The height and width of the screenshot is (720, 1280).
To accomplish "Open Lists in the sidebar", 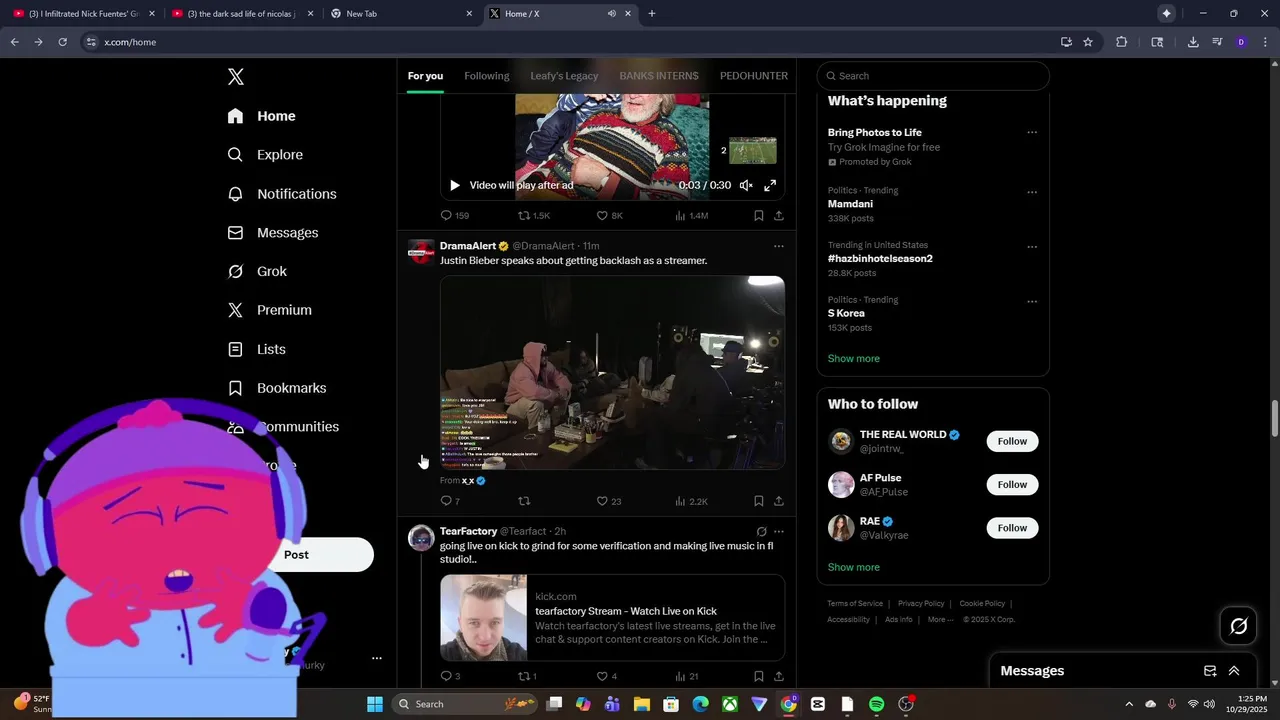I will (256, 349).
